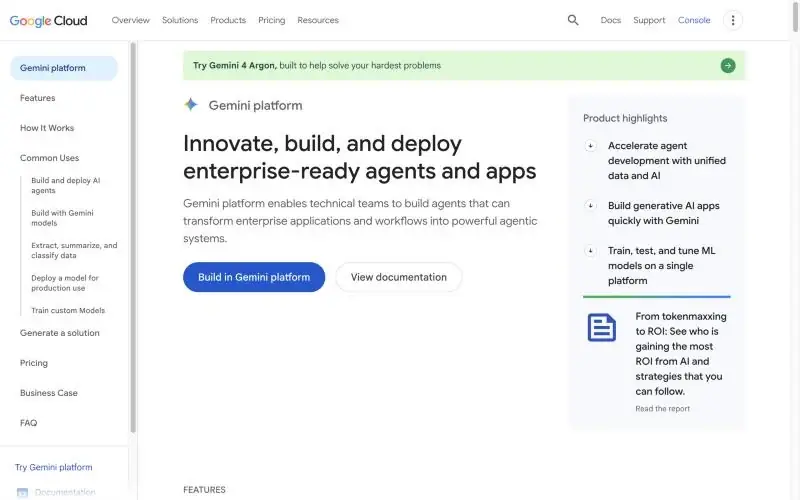Jump to How It Works section
Image resolution: width=800 pixels, height=500 pixels.
(47, 128)
